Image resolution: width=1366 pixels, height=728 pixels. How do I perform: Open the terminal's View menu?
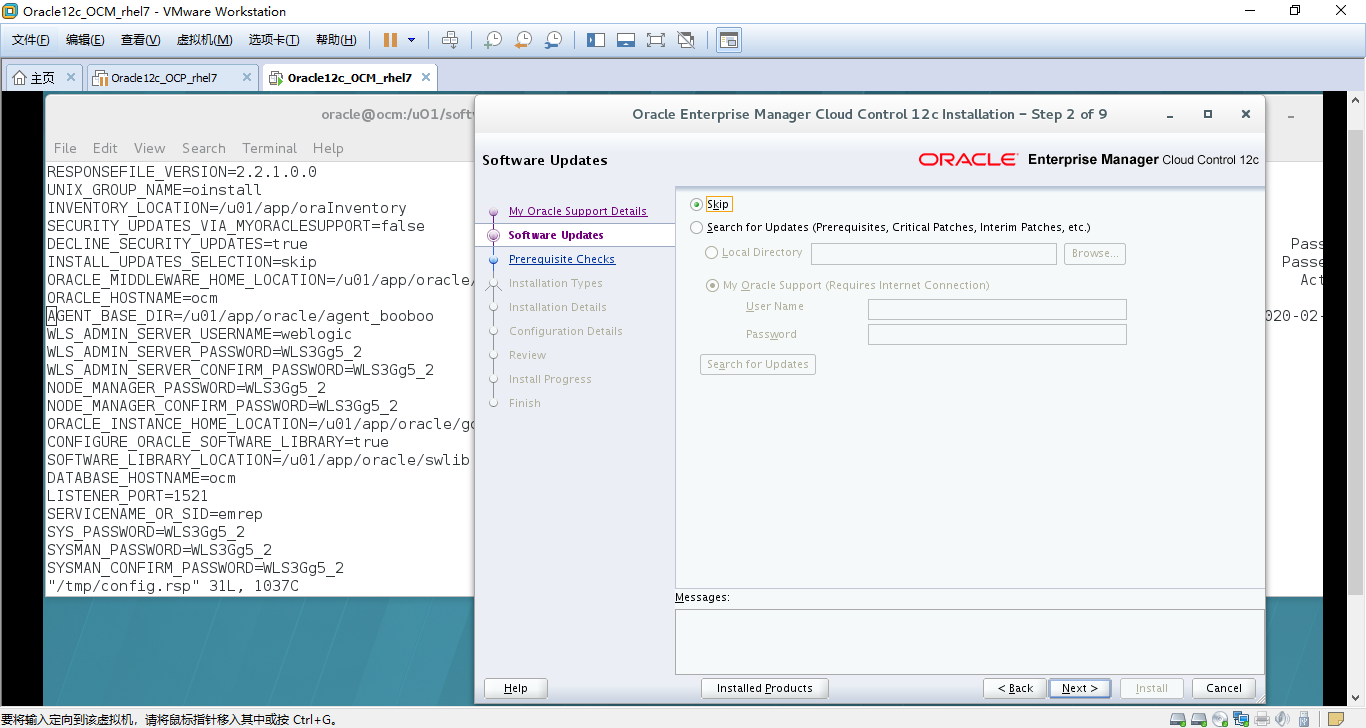tap(149, 148)
